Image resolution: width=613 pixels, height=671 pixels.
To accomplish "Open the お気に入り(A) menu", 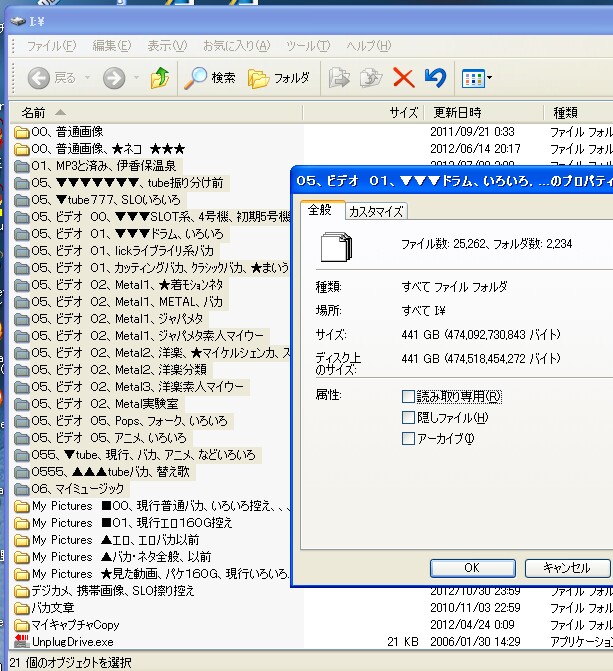I will click(x=236, y=45).
